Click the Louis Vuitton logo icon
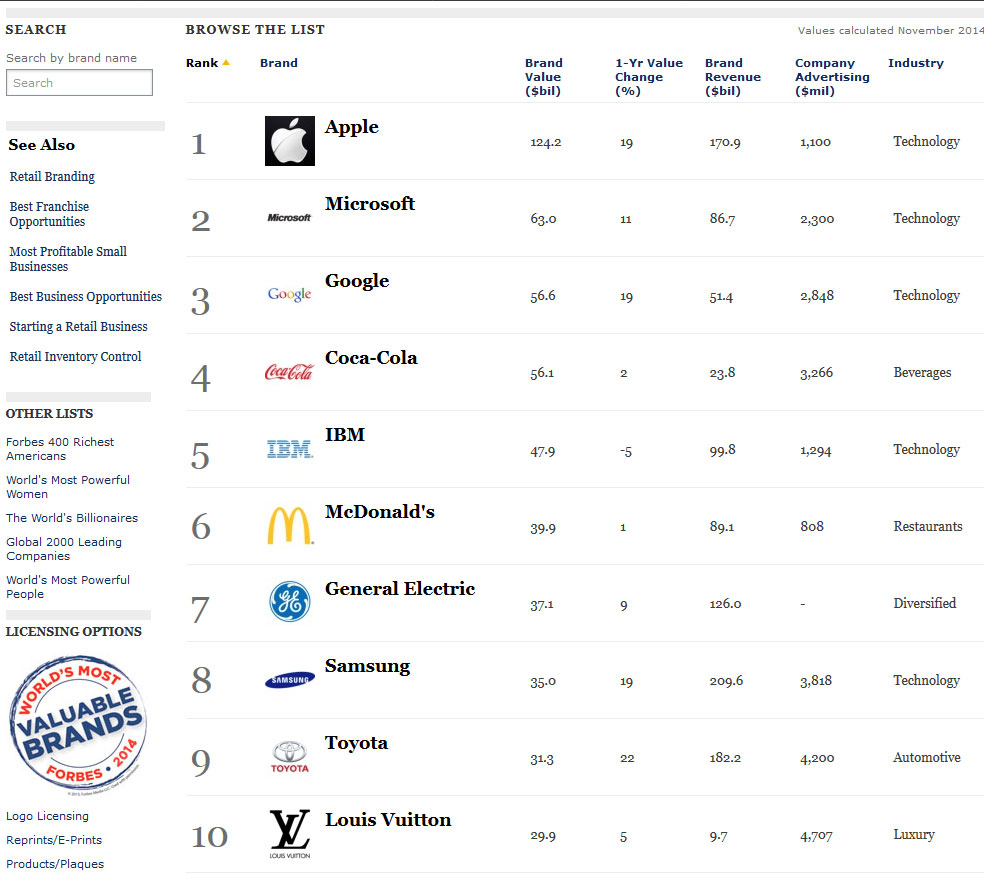The height and width of the screenshot is (879, 984). coord(289,833)
